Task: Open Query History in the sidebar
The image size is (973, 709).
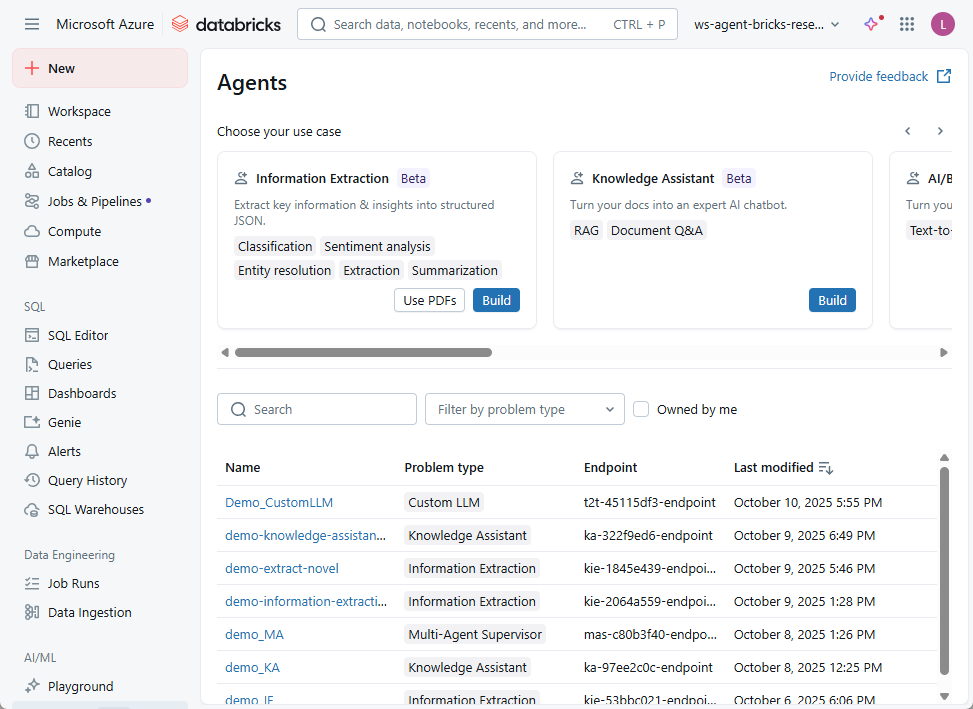Action: (87, 480)
